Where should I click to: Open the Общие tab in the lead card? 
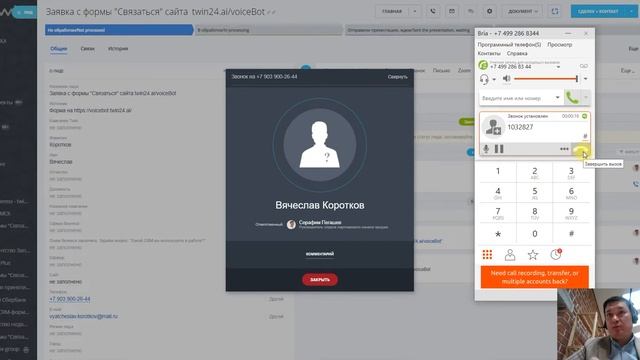click(58, 49)
